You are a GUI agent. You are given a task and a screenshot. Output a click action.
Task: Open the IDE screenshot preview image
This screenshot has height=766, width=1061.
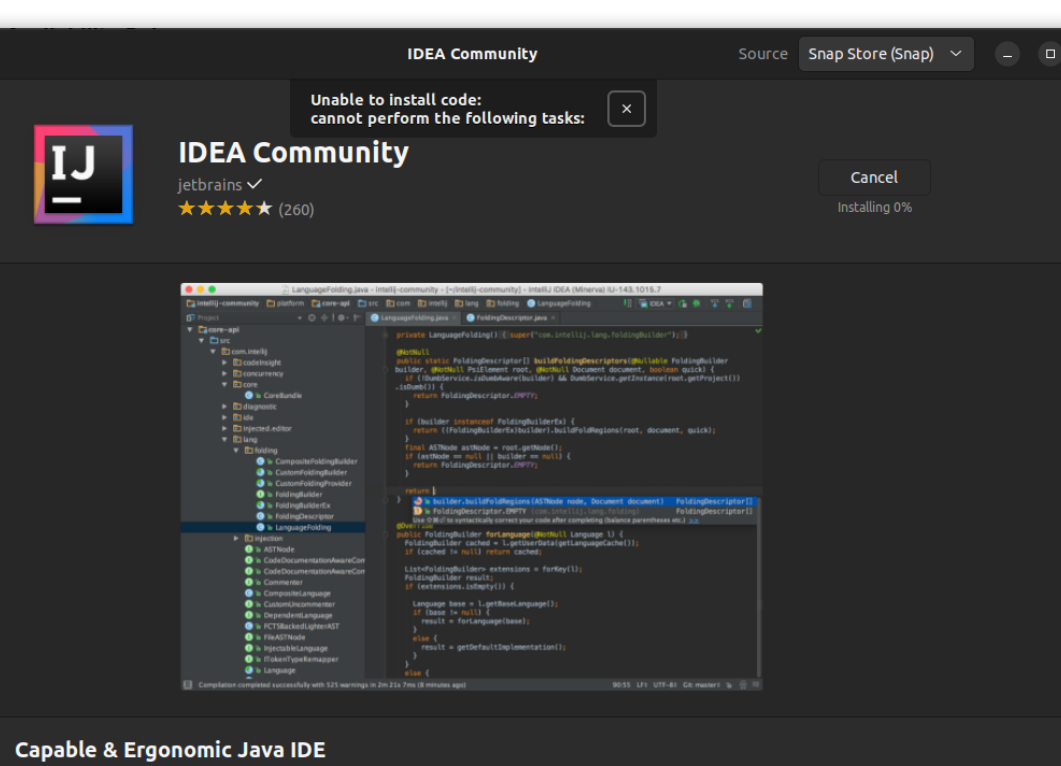tap(472, 487)
